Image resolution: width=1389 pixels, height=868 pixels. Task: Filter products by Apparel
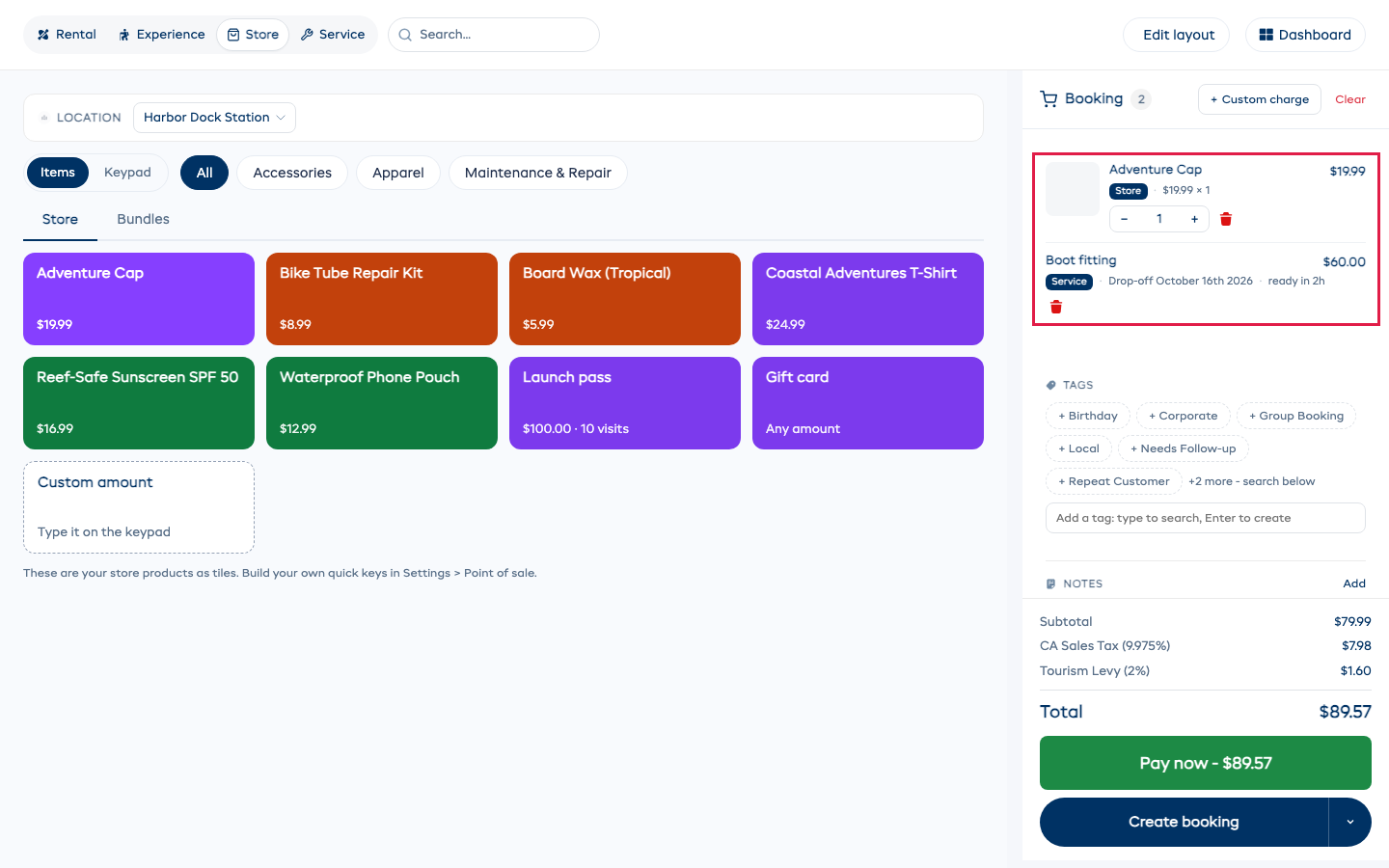tap(398, 173)
